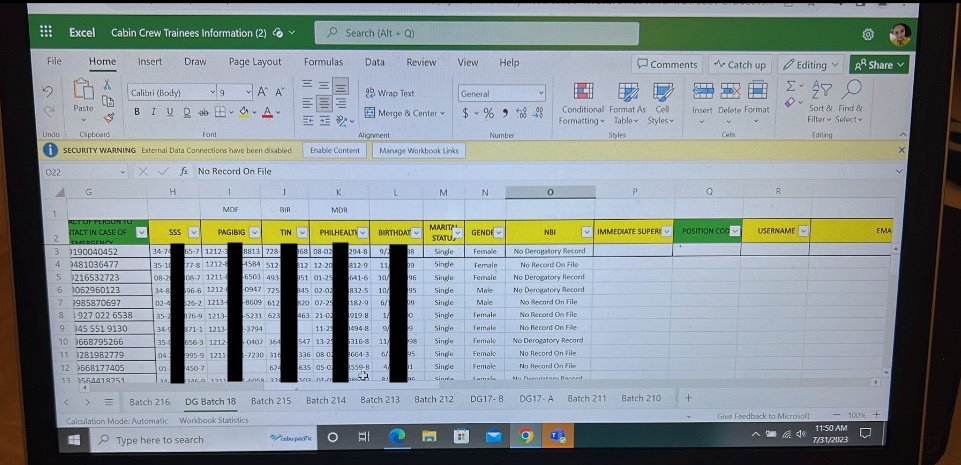Toggle Bottom Align
This screenshot has width=961, height=465.
tap(341, 85)
